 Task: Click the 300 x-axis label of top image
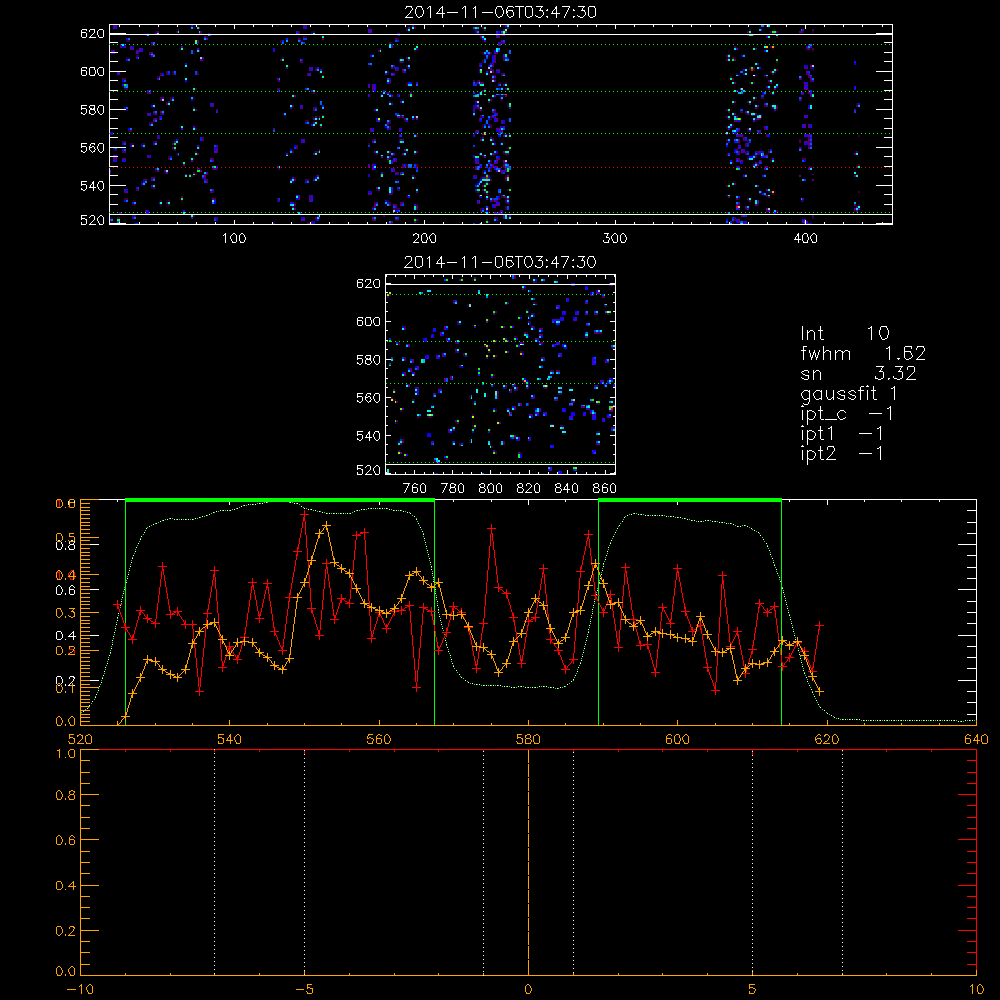[x=615, y=239]
